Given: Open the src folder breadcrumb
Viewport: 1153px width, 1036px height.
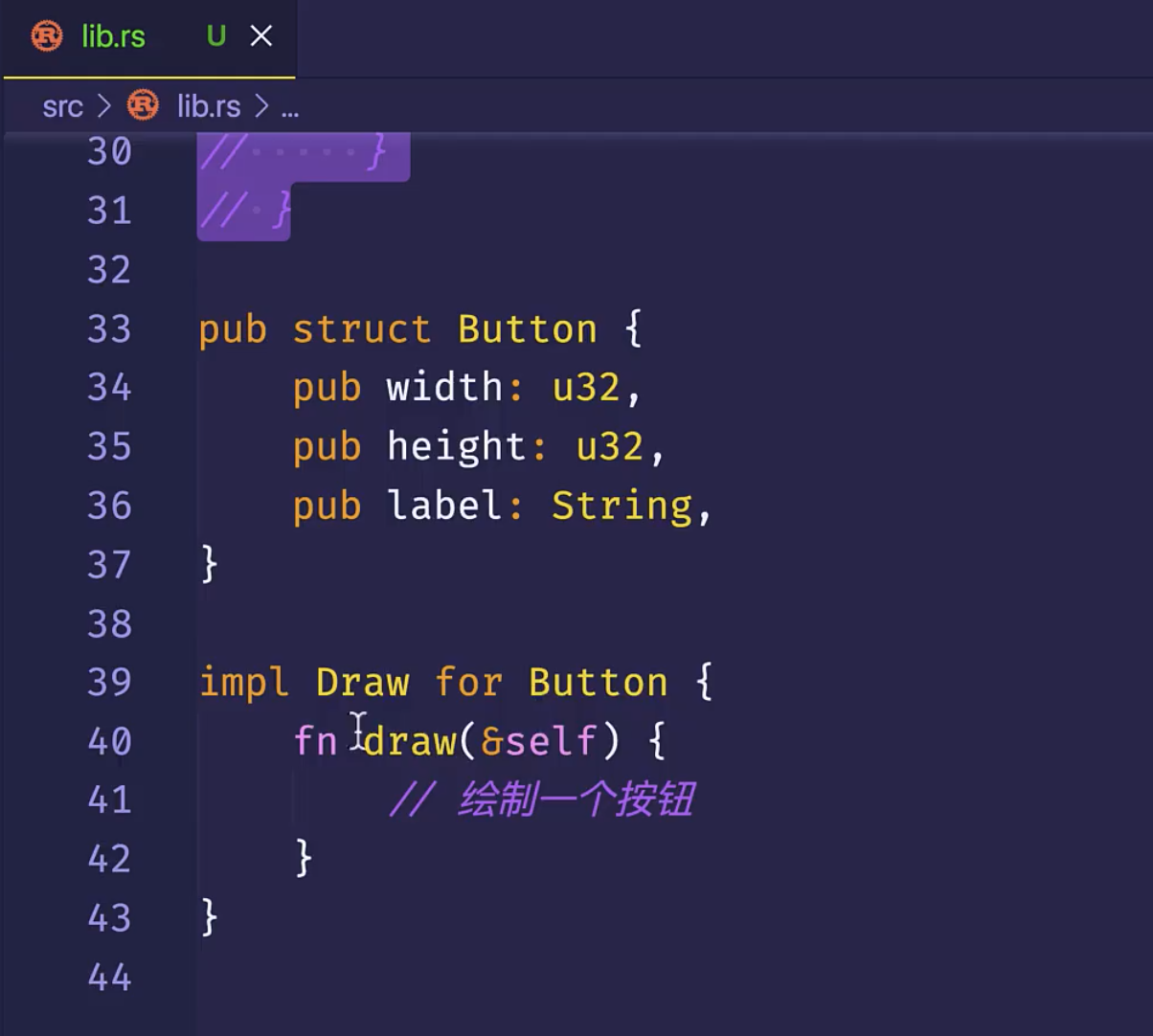Looking at the screenshot, I should pyautogui.click(x=62, y=106).
